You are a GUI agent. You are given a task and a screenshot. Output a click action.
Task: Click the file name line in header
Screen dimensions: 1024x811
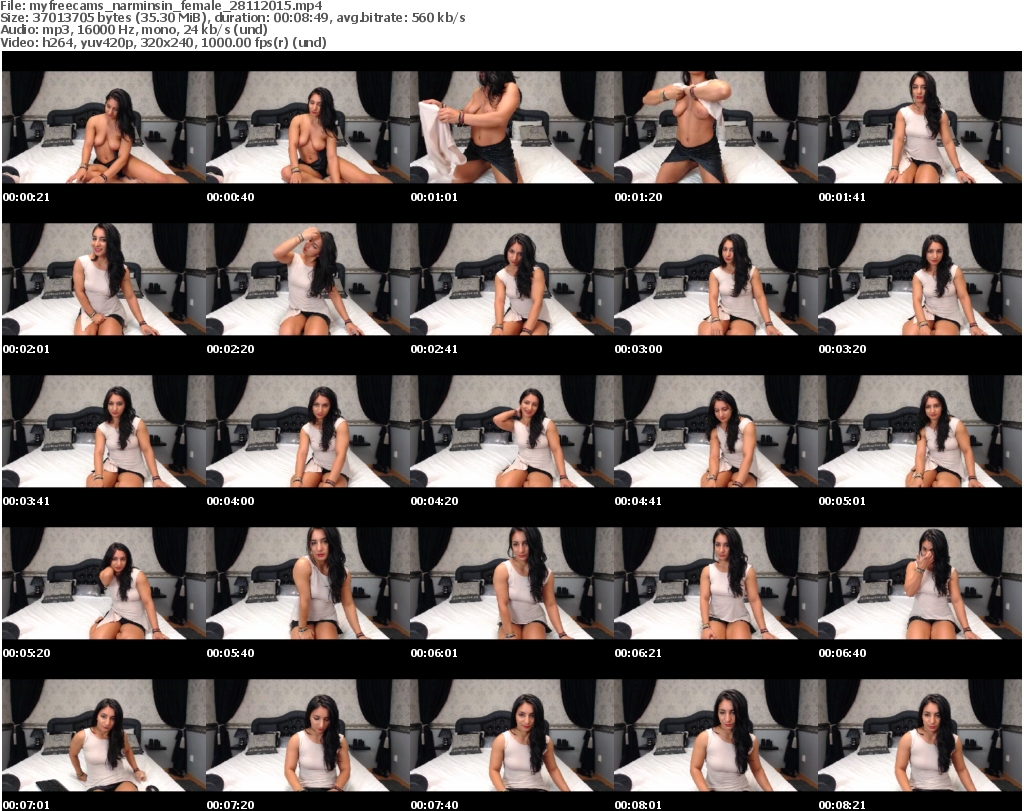point(161,5)
